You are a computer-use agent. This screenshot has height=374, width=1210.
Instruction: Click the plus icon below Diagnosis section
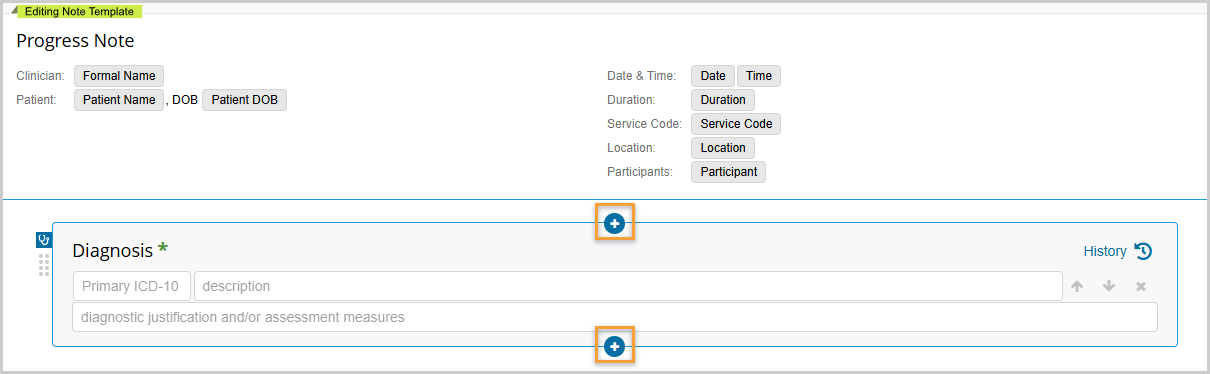point(614,347)
